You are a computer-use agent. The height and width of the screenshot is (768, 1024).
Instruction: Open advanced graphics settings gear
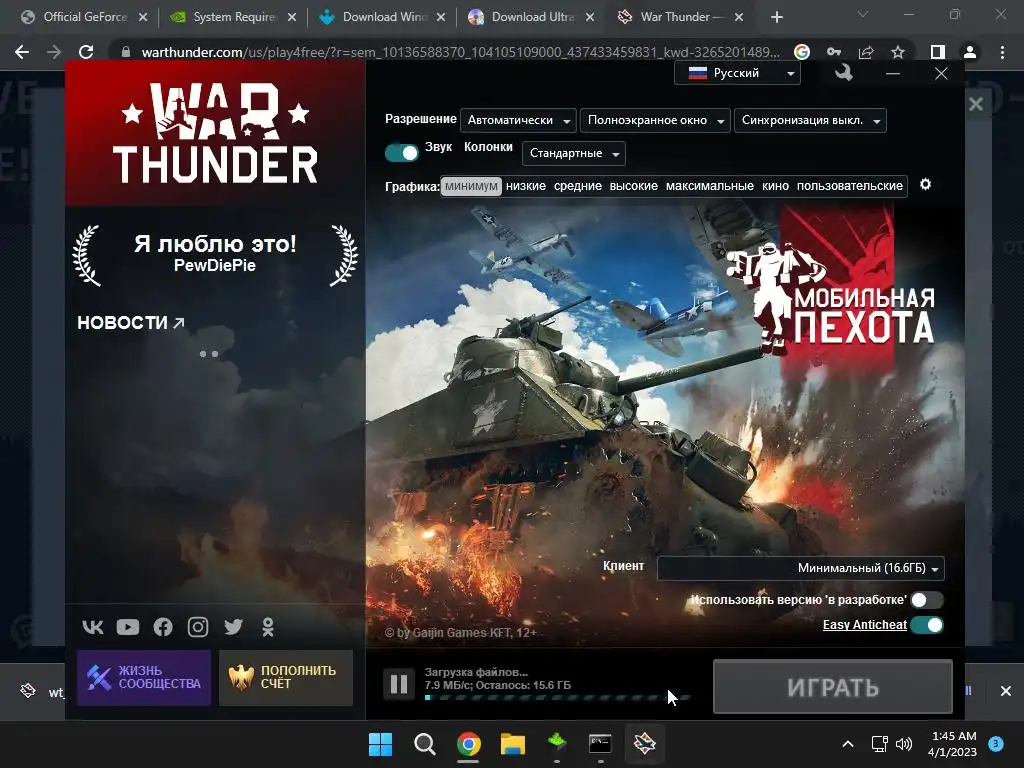click(x=925, y=185)
